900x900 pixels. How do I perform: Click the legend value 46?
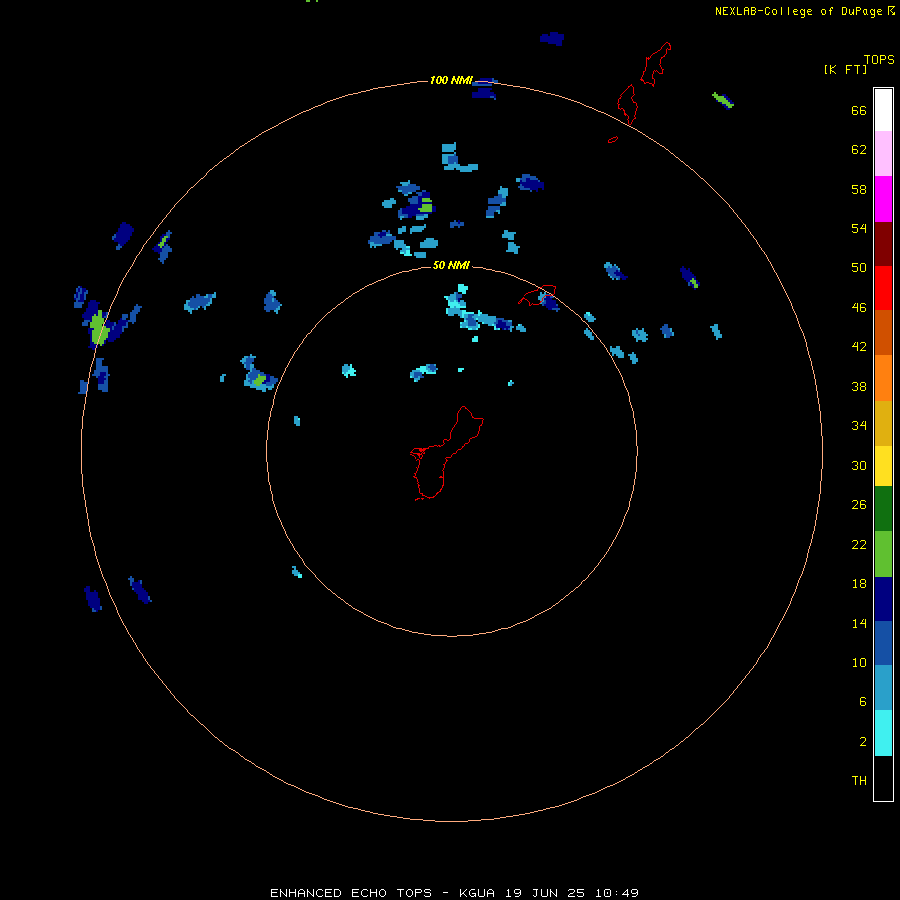point(859,308)
